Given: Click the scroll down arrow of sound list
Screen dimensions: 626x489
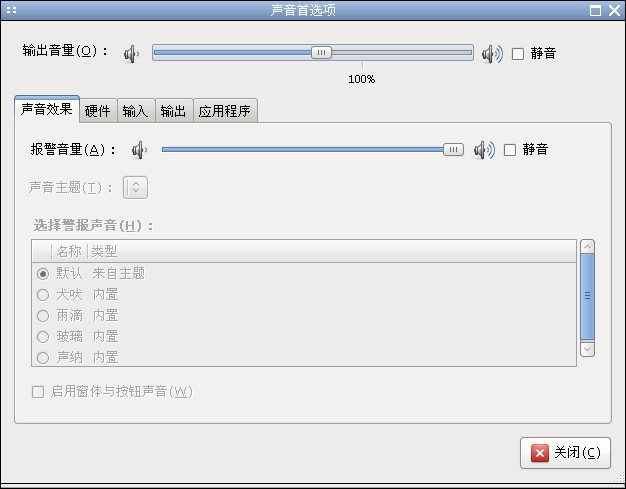Looking at the screenshot, I should point(587,349).
